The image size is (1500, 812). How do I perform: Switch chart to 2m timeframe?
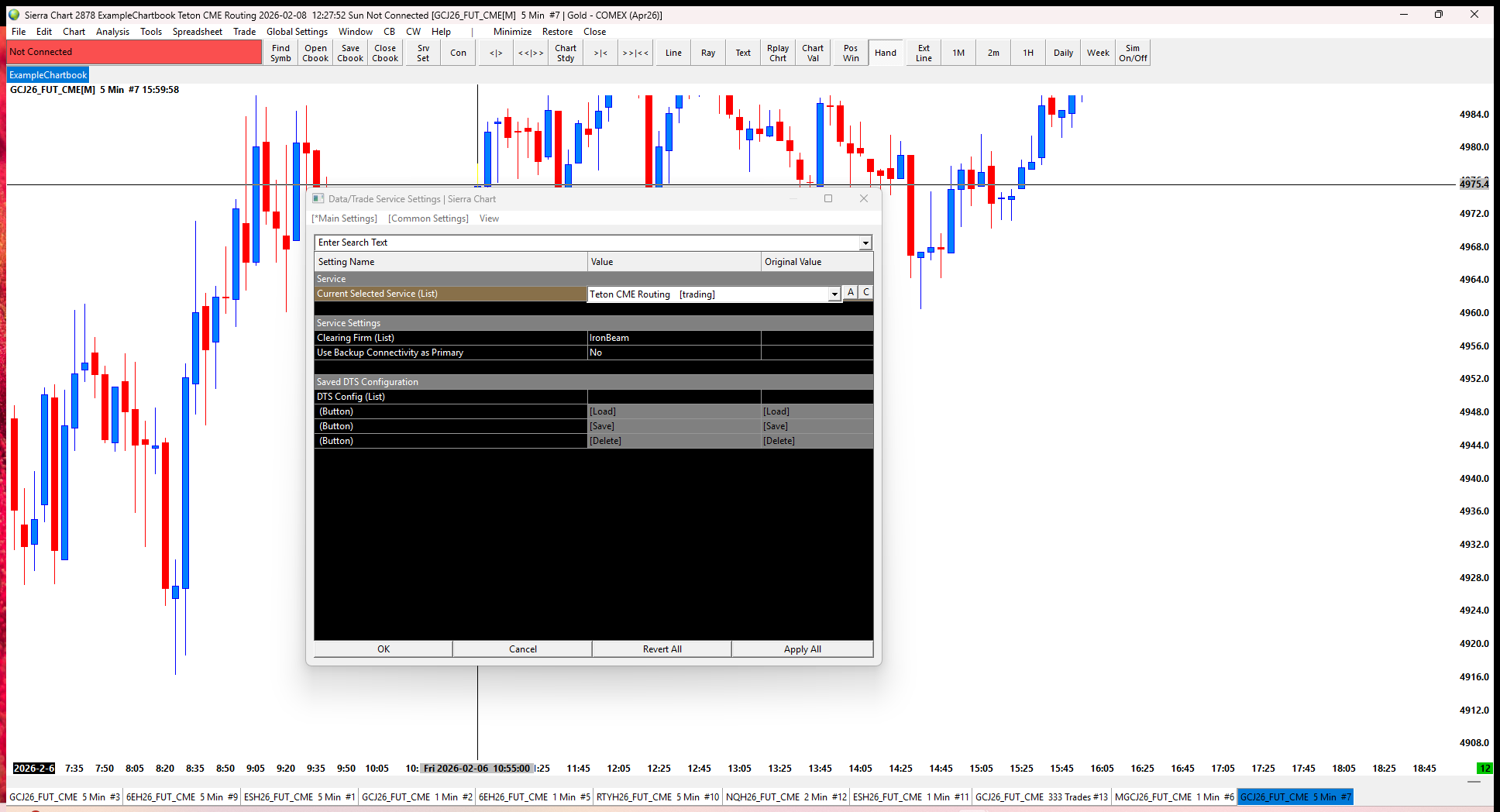coord(993,53)
